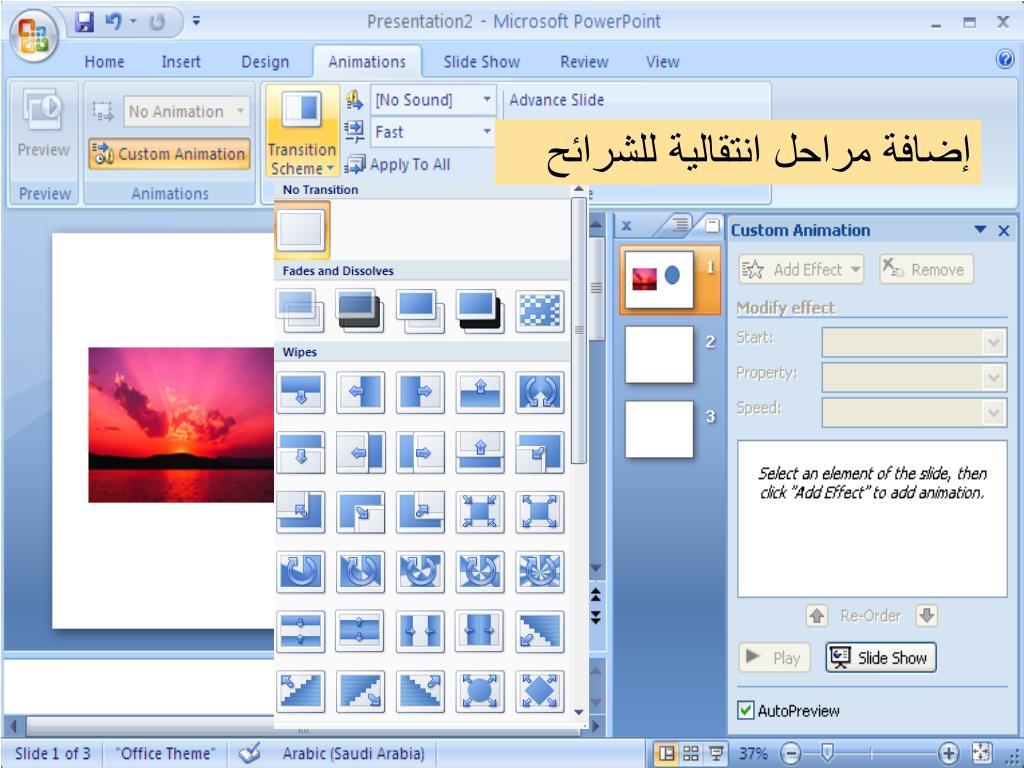Viewport: 1024px width, 768px height.
Task: Choose the Box In transition icon
Action: tap(480, 511)
